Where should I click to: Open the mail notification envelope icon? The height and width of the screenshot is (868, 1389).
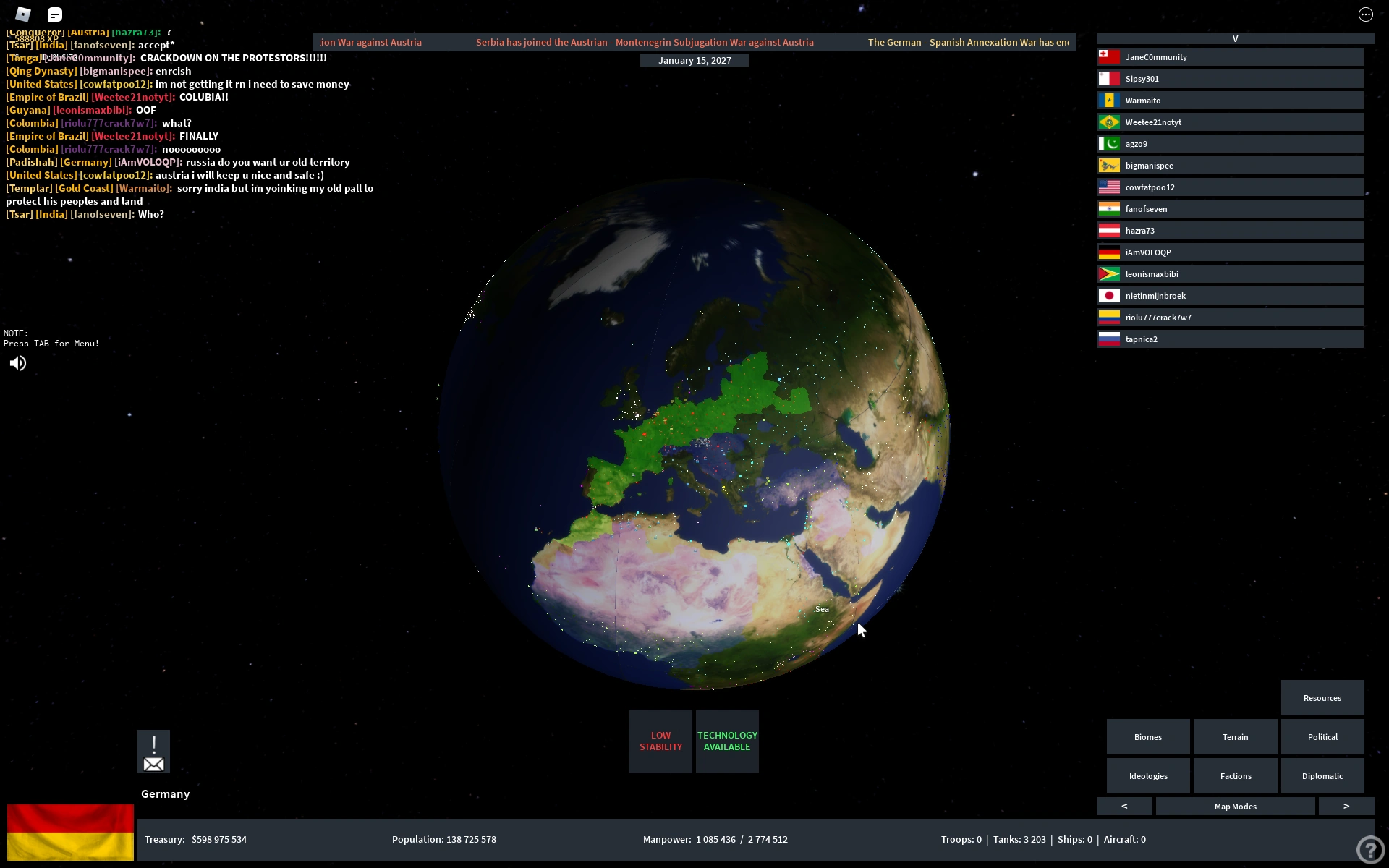pyautogui.click(x=153, y=752)
